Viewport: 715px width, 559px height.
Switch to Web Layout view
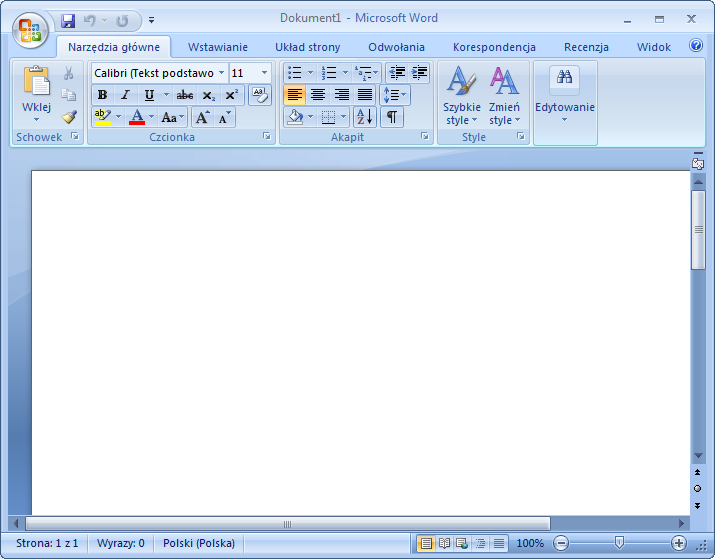[462, 543]
